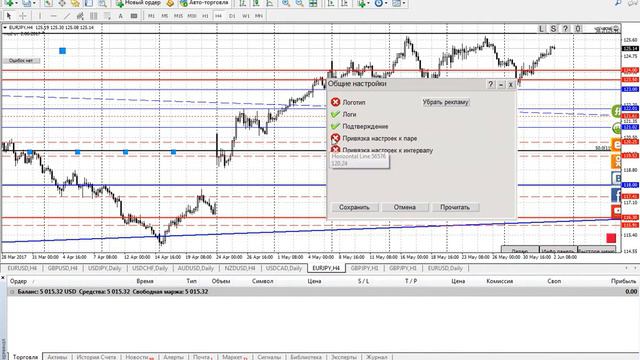Open the indicators list dropdown
The height and width of the screenshot is (360, 640).
point(368,3)
